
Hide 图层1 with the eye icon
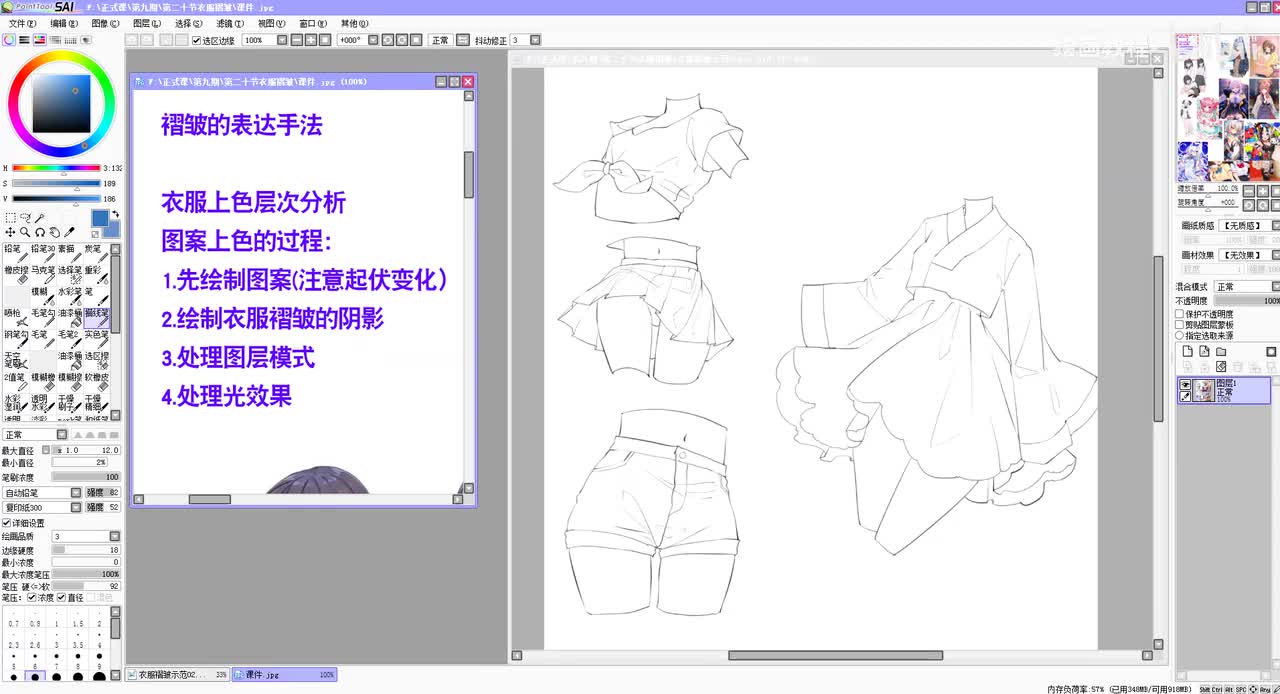point(1186,385)
